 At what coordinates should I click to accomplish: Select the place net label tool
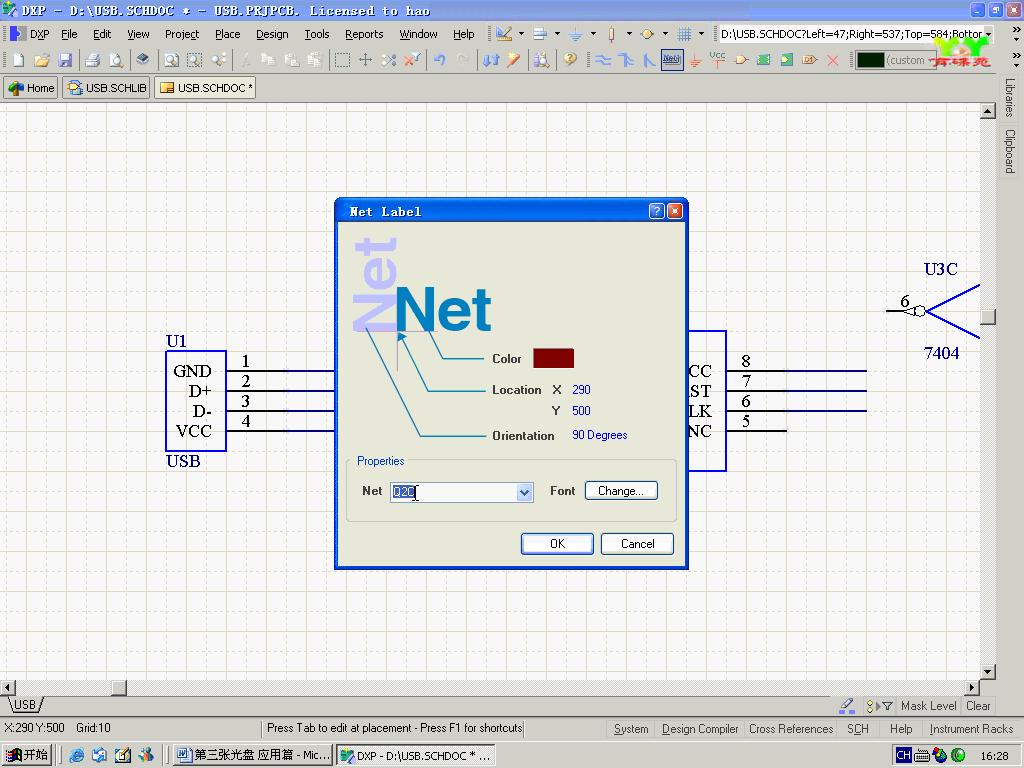pyautogui.click(x=672, y=60)
